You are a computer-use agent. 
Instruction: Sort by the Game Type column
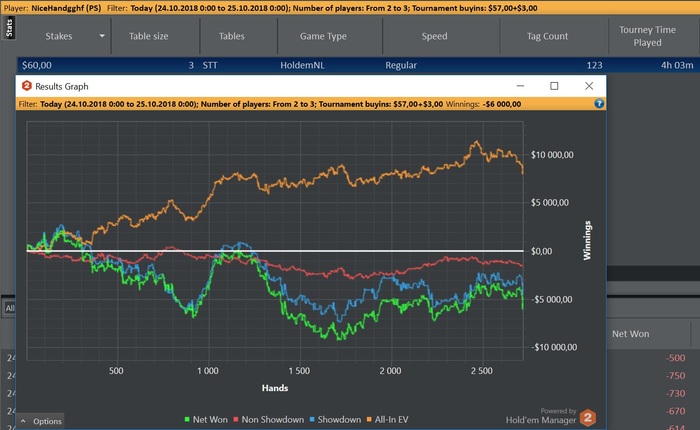coord(323,36)
